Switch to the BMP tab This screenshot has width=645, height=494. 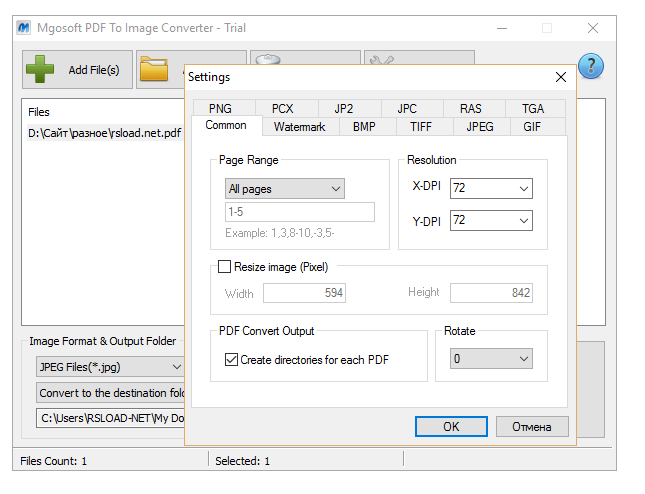click(368, 127)
